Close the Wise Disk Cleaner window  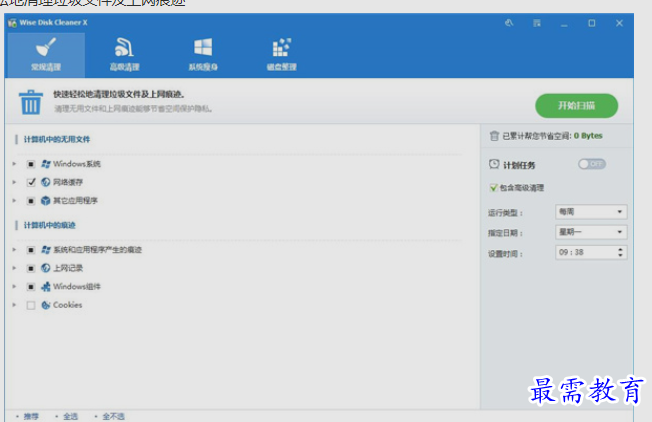pos(619,23)
